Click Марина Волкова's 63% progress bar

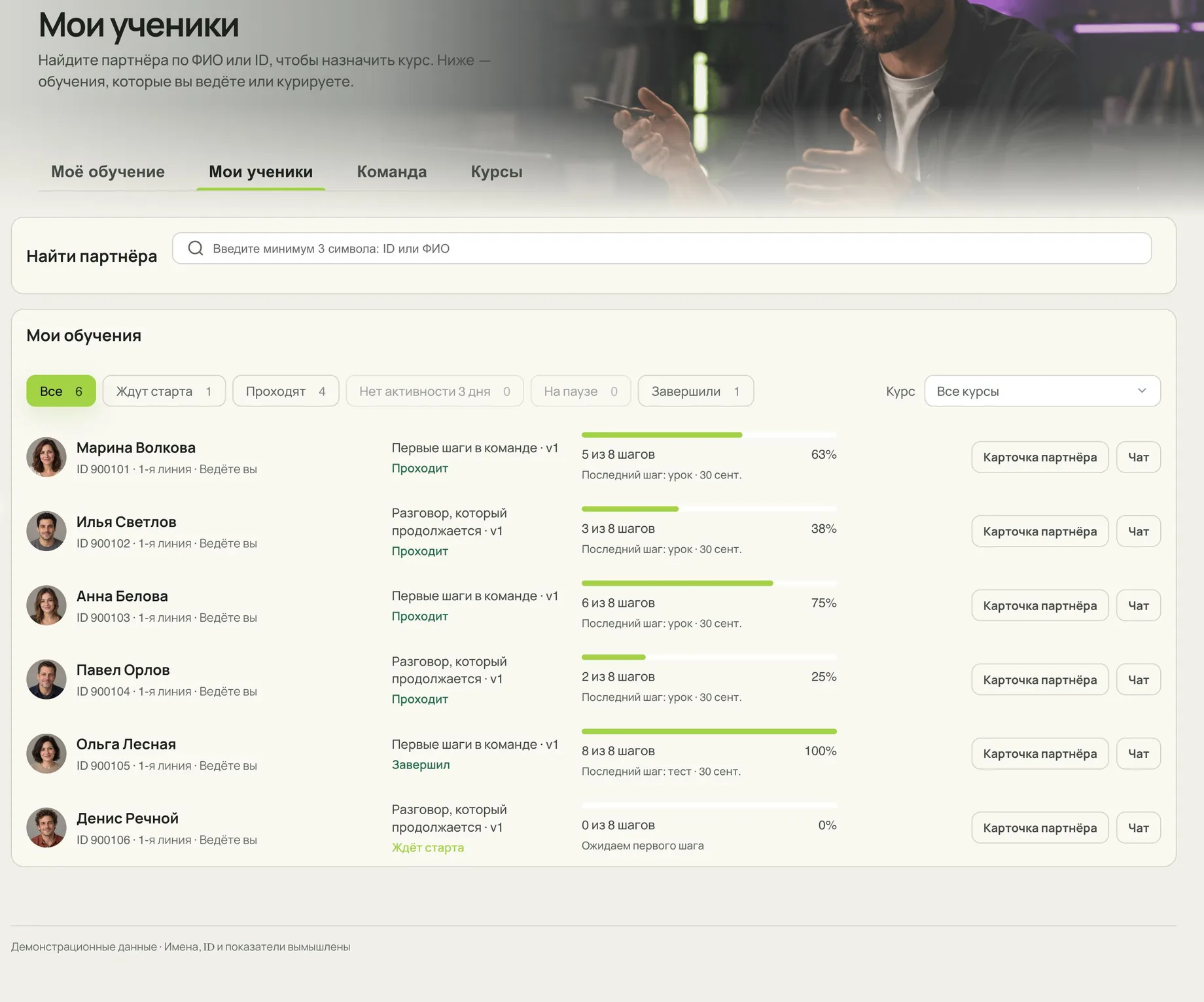pyautogui.click(x=709, y=435)
